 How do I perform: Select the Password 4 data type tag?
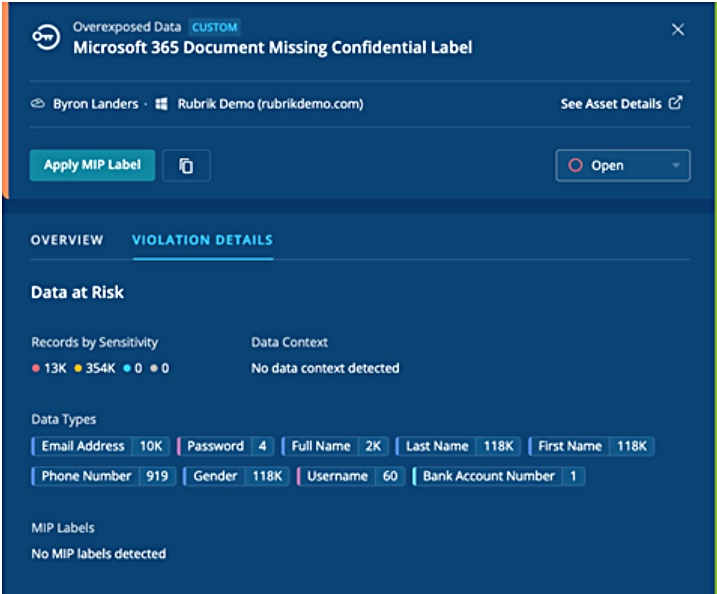point(225,446)
